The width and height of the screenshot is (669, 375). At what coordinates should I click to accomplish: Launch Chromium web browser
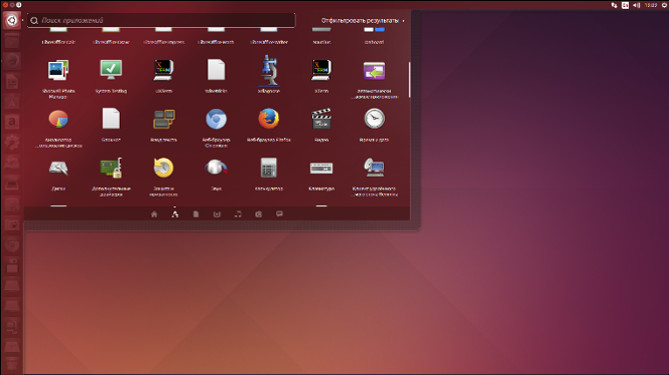click(216, 119)
